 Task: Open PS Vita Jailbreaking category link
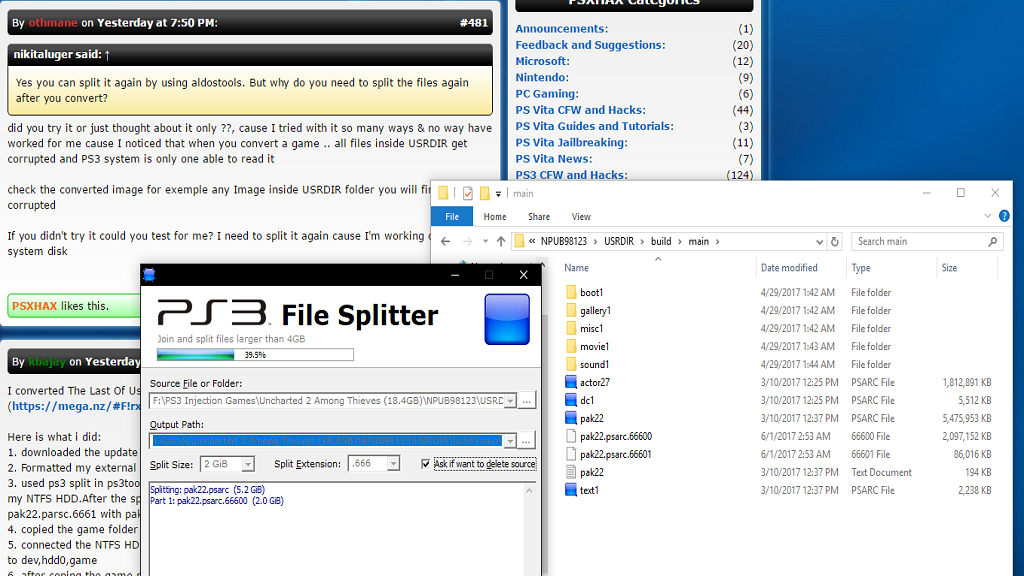(571, 142)
